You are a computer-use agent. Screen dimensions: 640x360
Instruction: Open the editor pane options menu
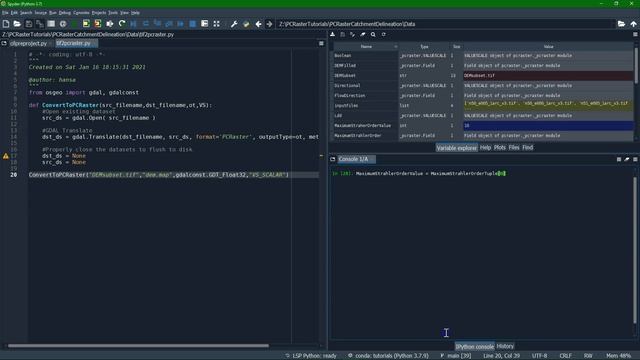pyautogui.click(x=321, y=43)
